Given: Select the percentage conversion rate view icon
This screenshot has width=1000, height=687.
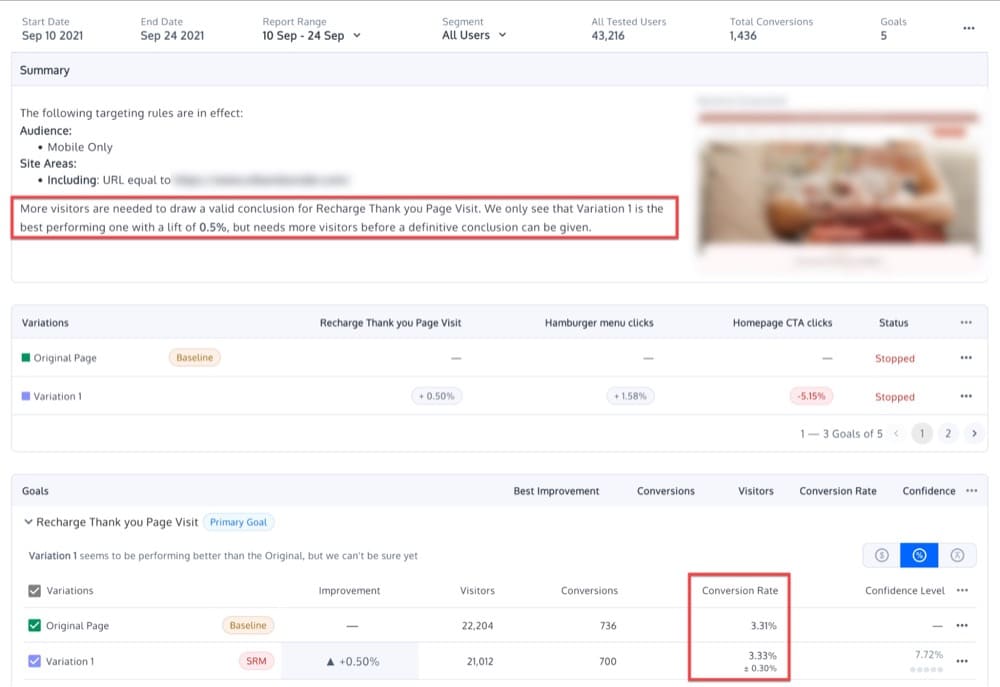Looking at the screenshot, I should coord(919,555).
